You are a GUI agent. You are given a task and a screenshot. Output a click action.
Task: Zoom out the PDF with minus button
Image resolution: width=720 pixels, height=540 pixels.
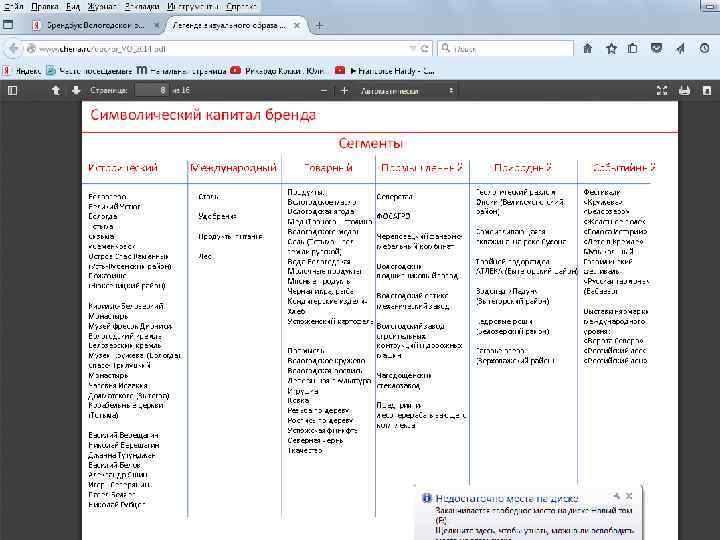tap(324, 91)
